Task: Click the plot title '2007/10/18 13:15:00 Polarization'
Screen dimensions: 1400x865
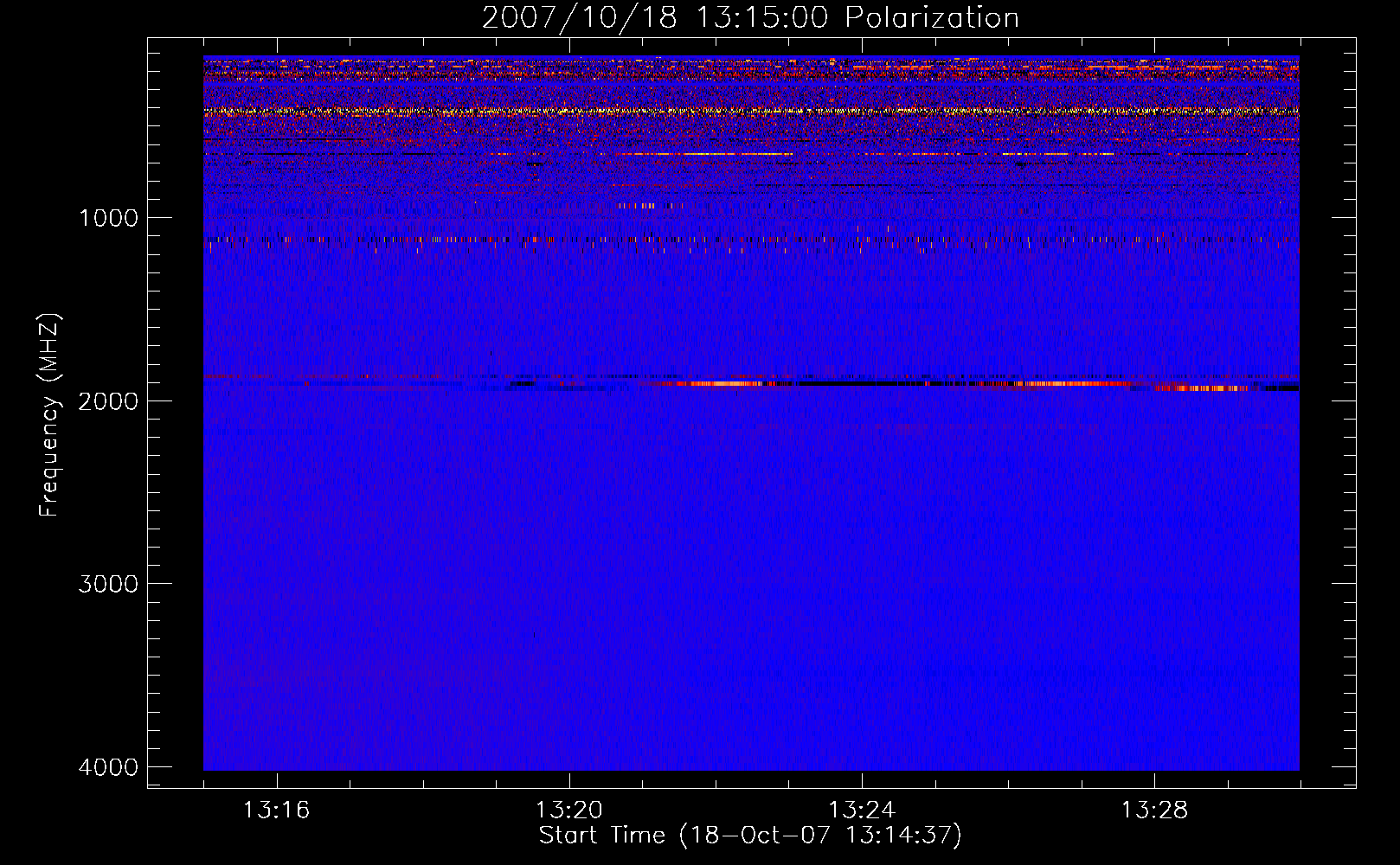Action: (750, 18)
